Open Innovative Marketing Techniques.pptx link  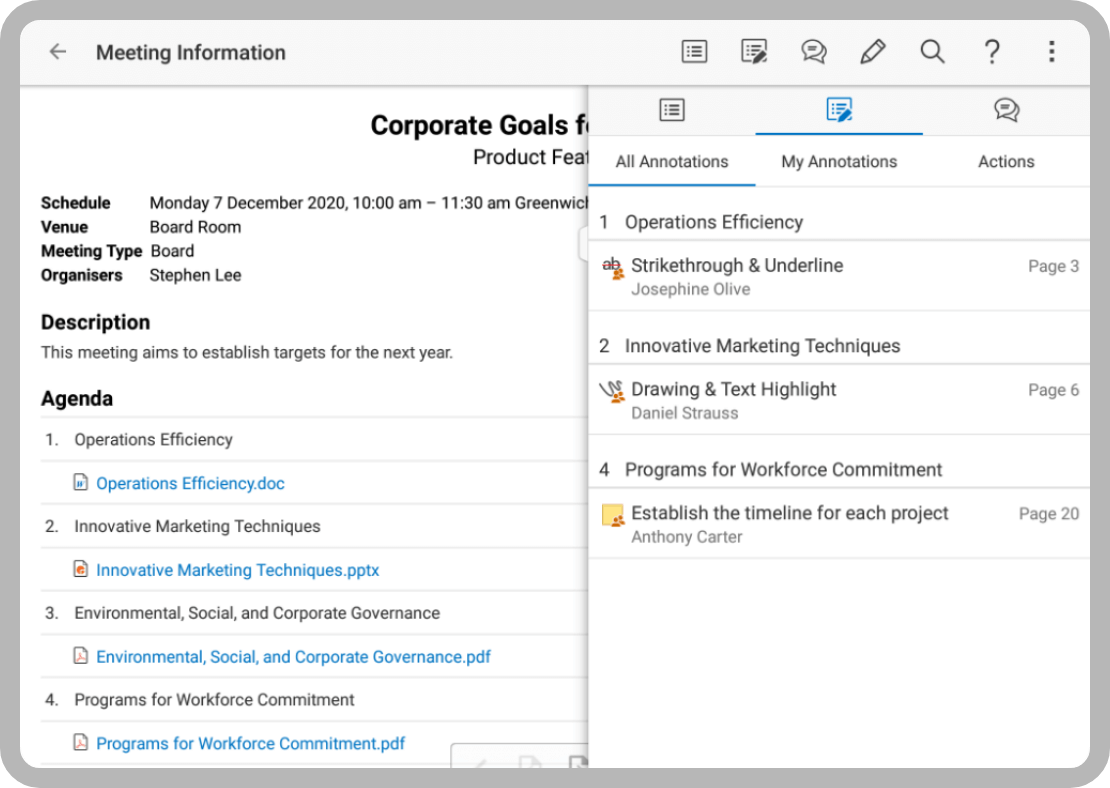tap(237, 571)
